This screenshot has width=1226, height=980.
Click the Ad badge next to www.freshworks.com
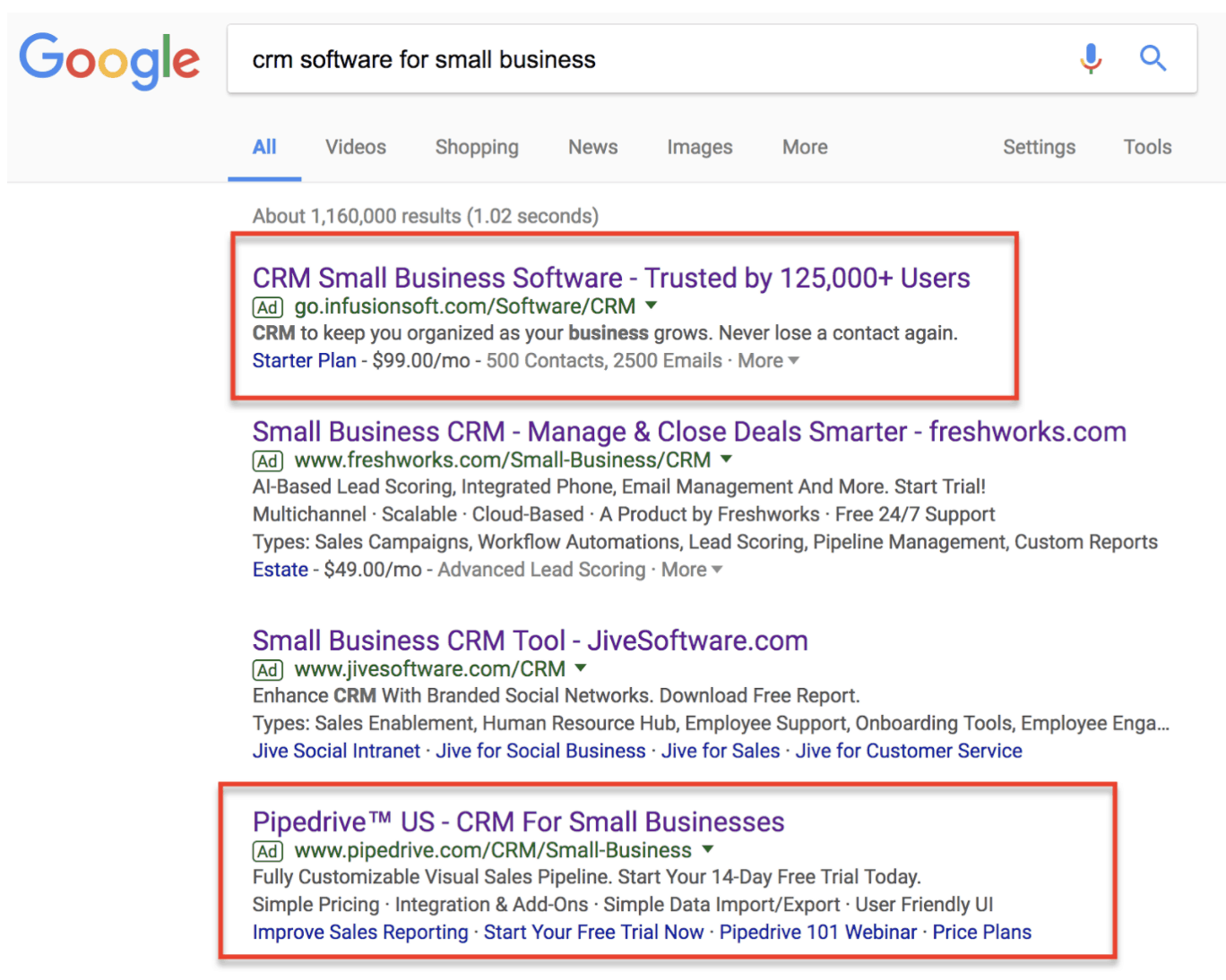[267, 460]
